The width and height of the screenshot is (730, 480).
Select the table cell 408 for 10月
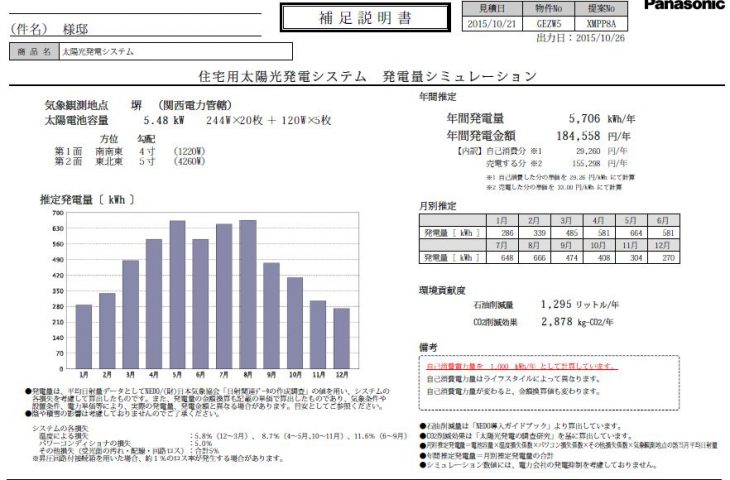pos(599,257)
